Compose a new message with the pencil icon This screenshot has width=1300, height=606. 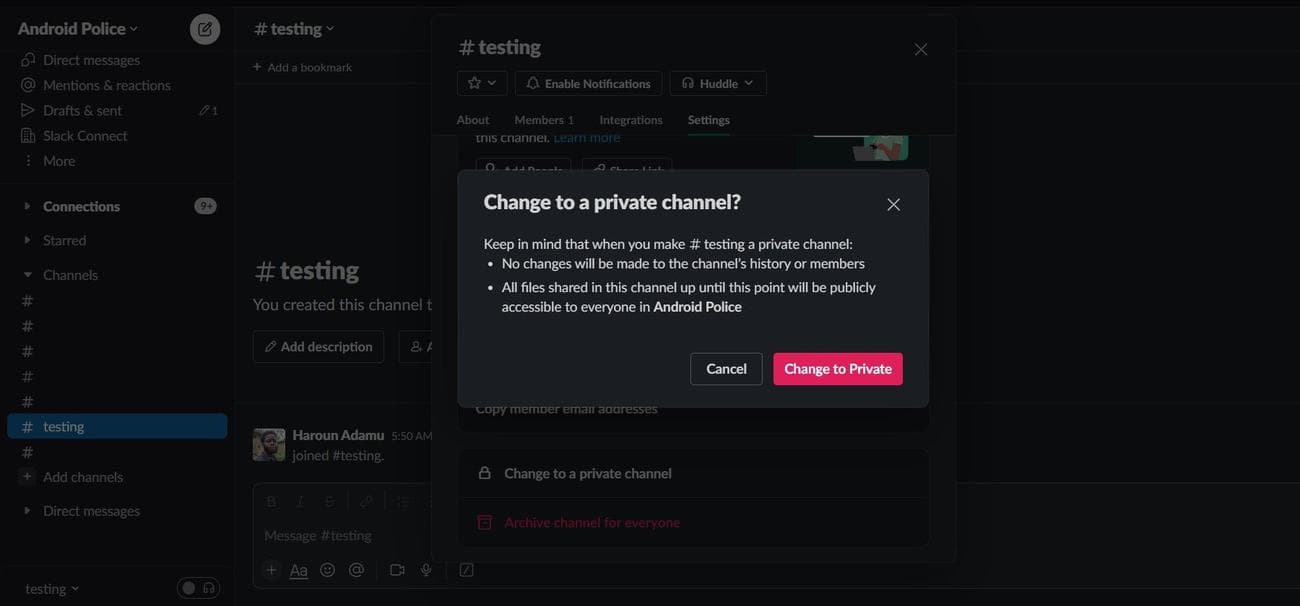coord(204,28)
